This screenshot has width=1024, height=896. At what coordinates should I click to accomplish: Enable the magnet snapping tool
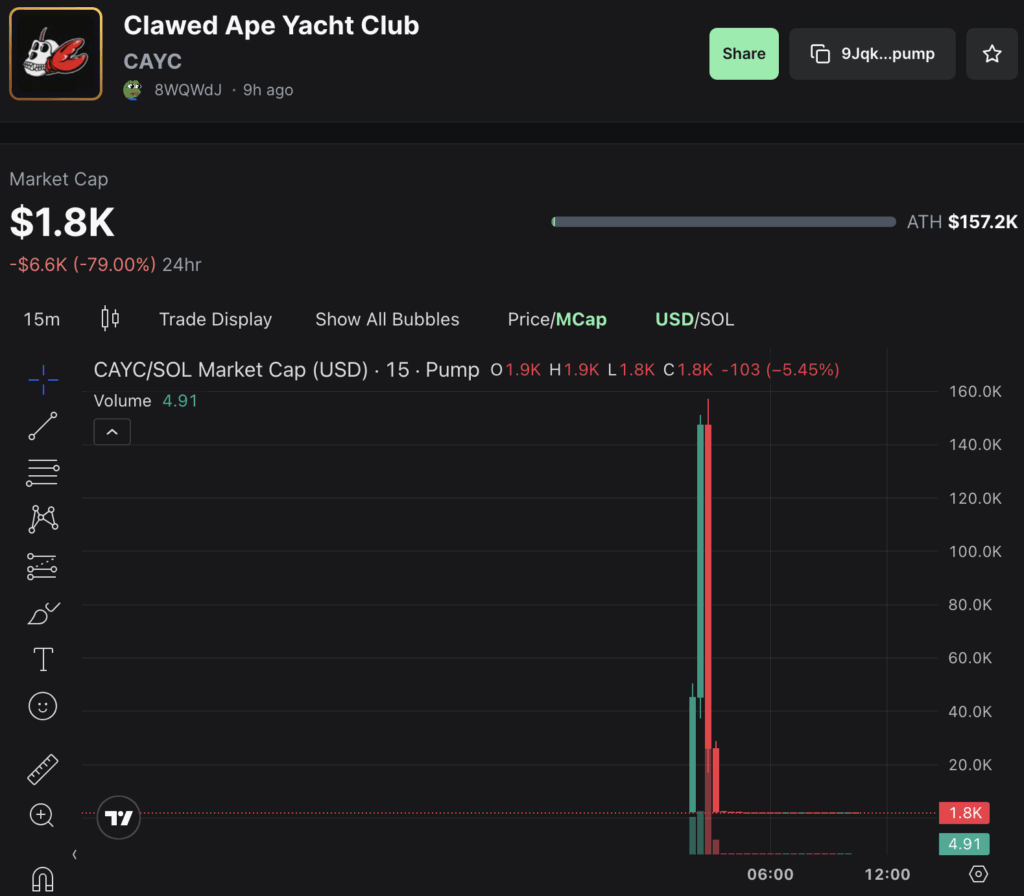[42, 879]
